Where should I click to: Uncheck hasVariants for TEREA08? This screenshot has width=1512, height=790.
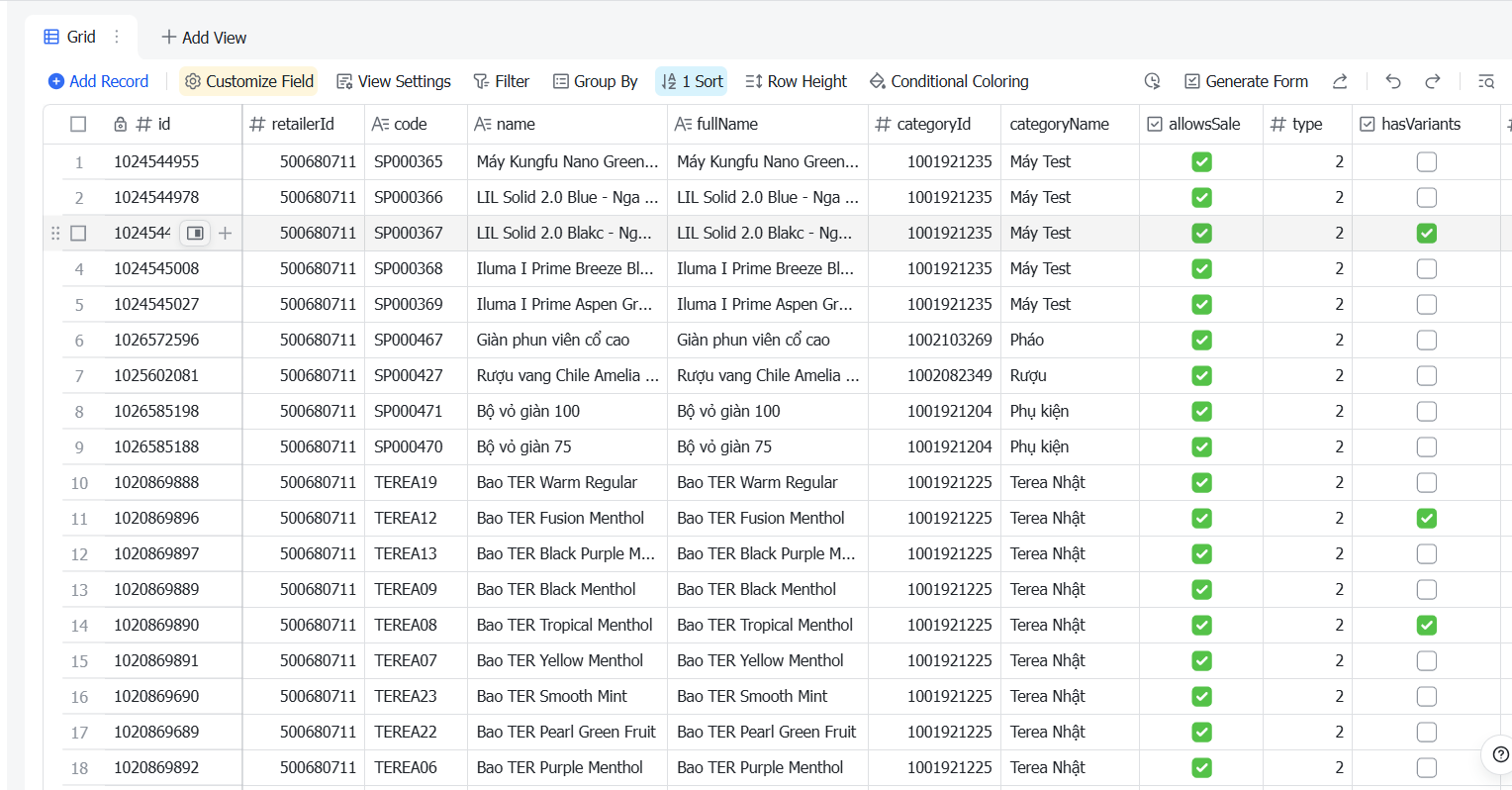1426,625
